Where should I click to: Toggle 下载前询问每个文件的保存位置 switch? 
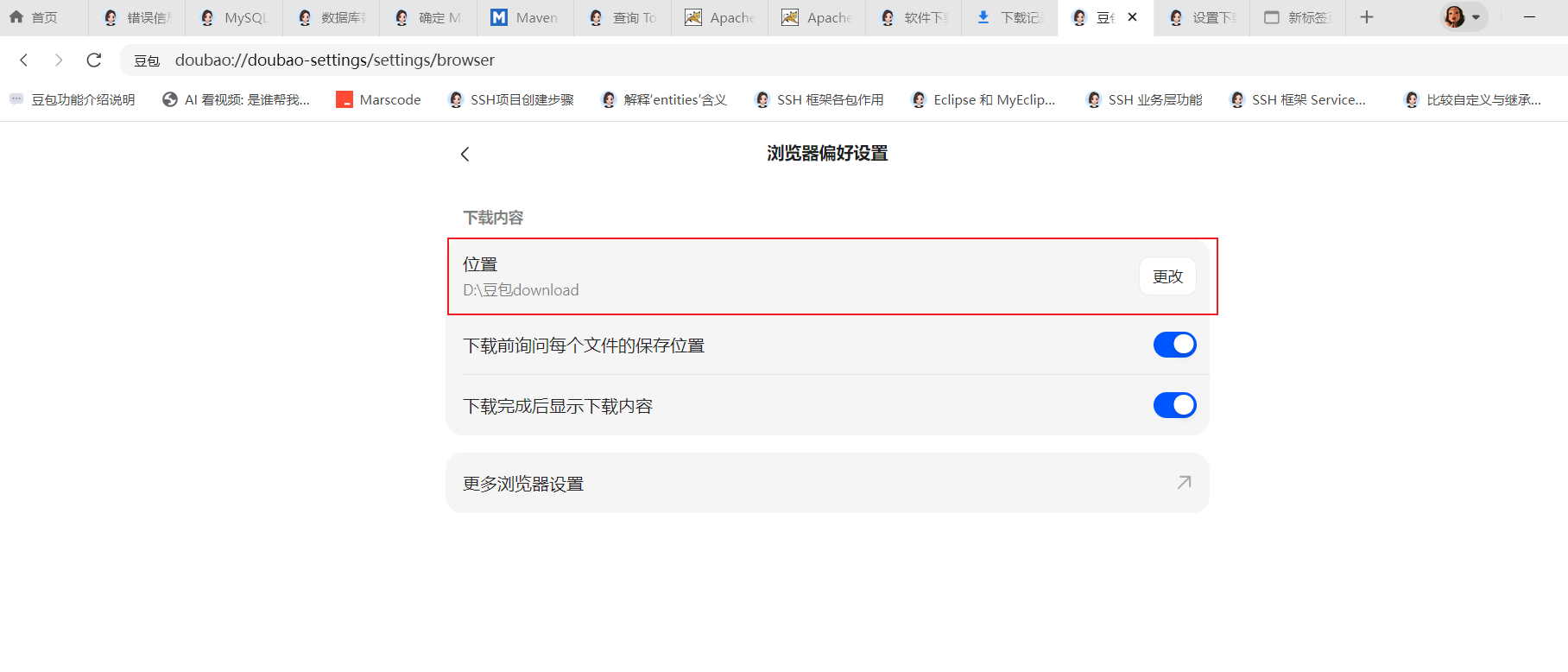point(1174,345)
